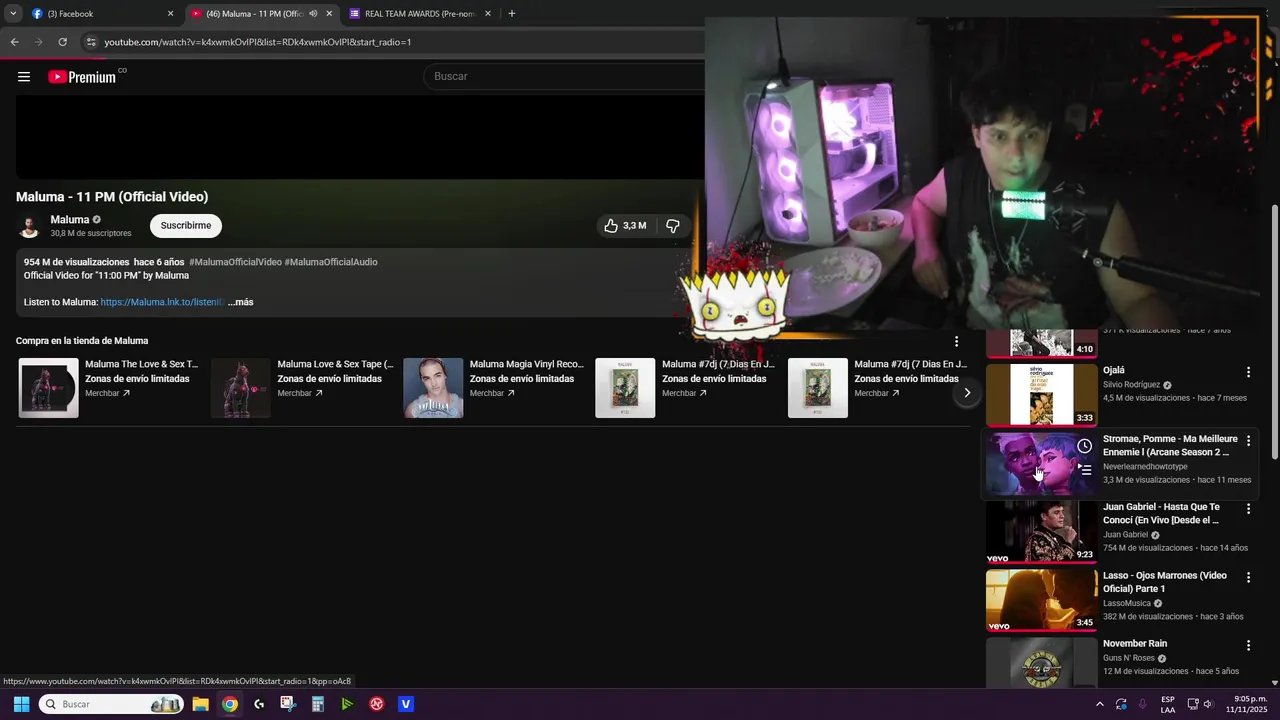Image resolution: width=1280 pixels, height=720 pixels.
Task: Like the Maluma video (3,3 M)
Action: click(x=624, y=226)
